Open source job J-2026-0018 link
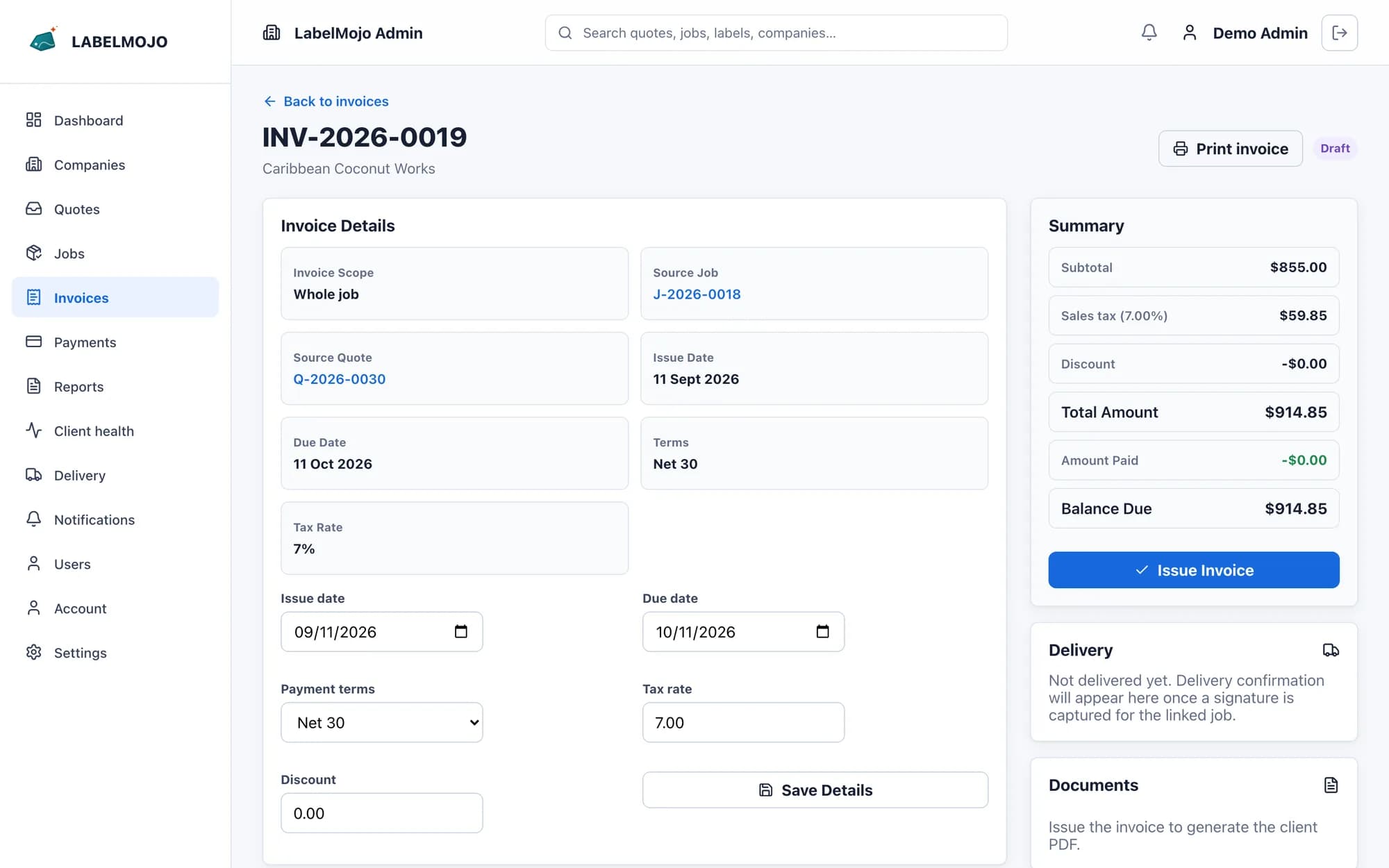 click(x=697, y=294)
